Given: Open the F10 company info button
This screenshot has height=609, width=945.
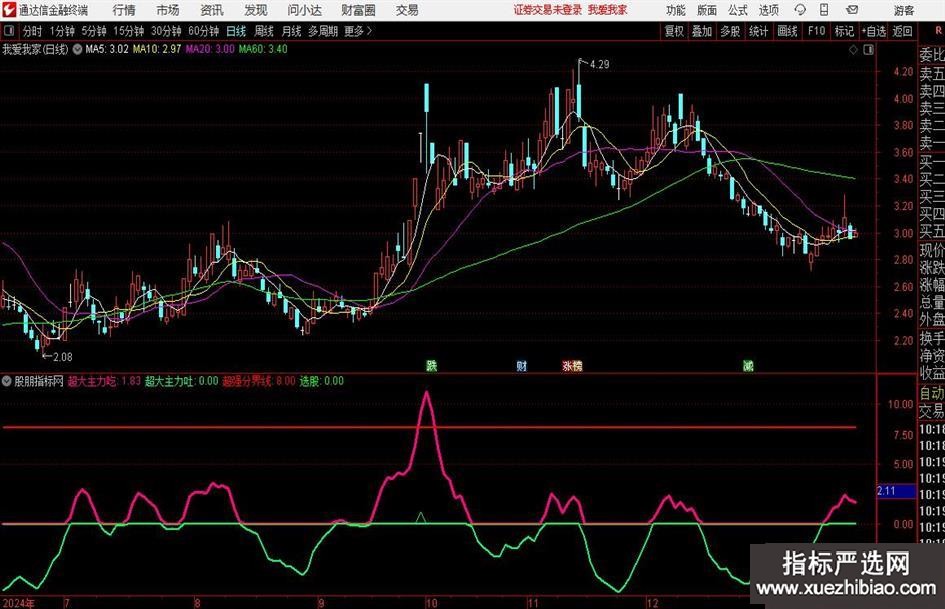Looking at the screenshot, I should tap(816, 31).
